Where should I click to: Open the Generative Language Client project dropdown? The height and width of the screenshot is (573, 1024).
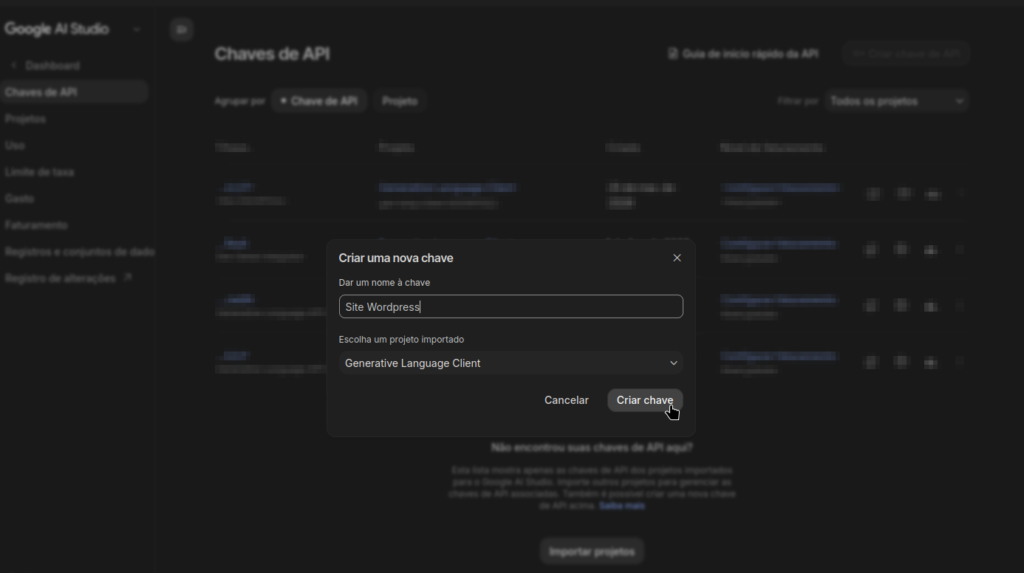[511, 363]
